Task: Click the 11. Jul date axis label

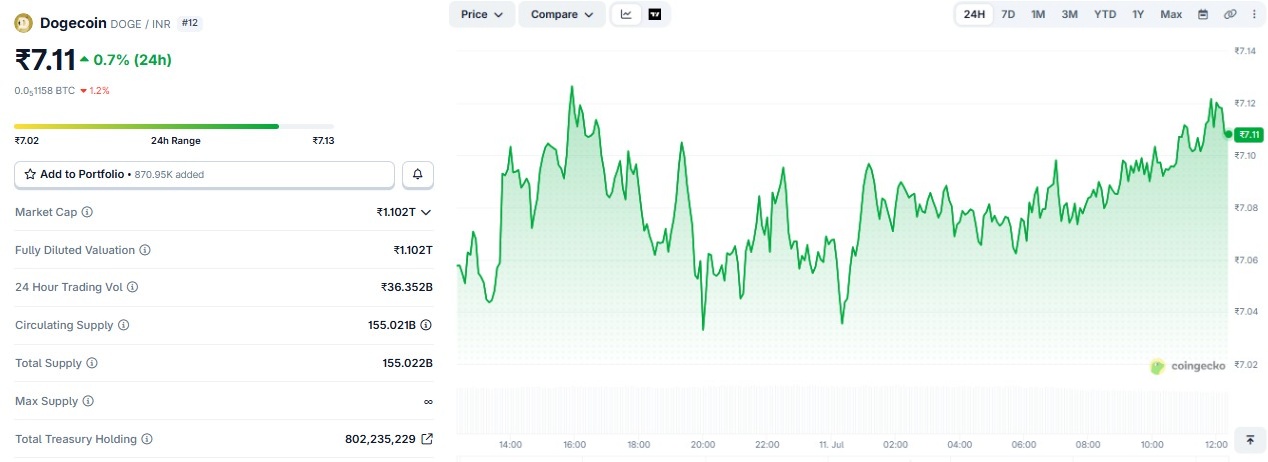Action: point(831,444)
